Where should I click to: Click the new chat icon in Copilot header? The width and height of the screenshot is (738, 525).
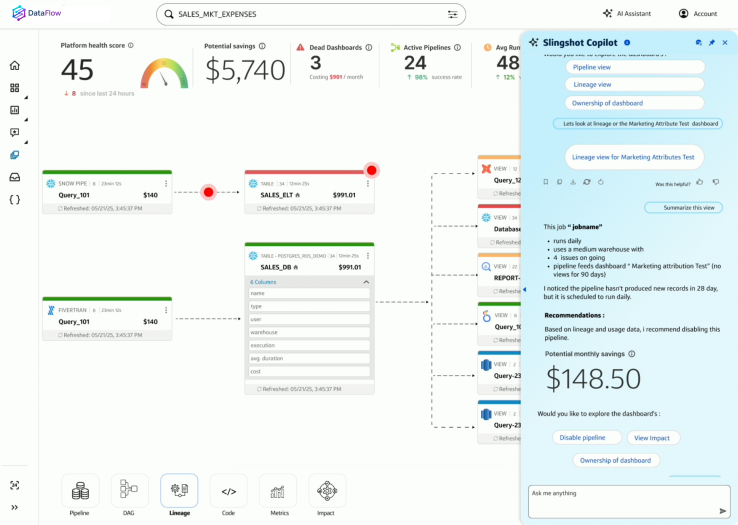698,42
